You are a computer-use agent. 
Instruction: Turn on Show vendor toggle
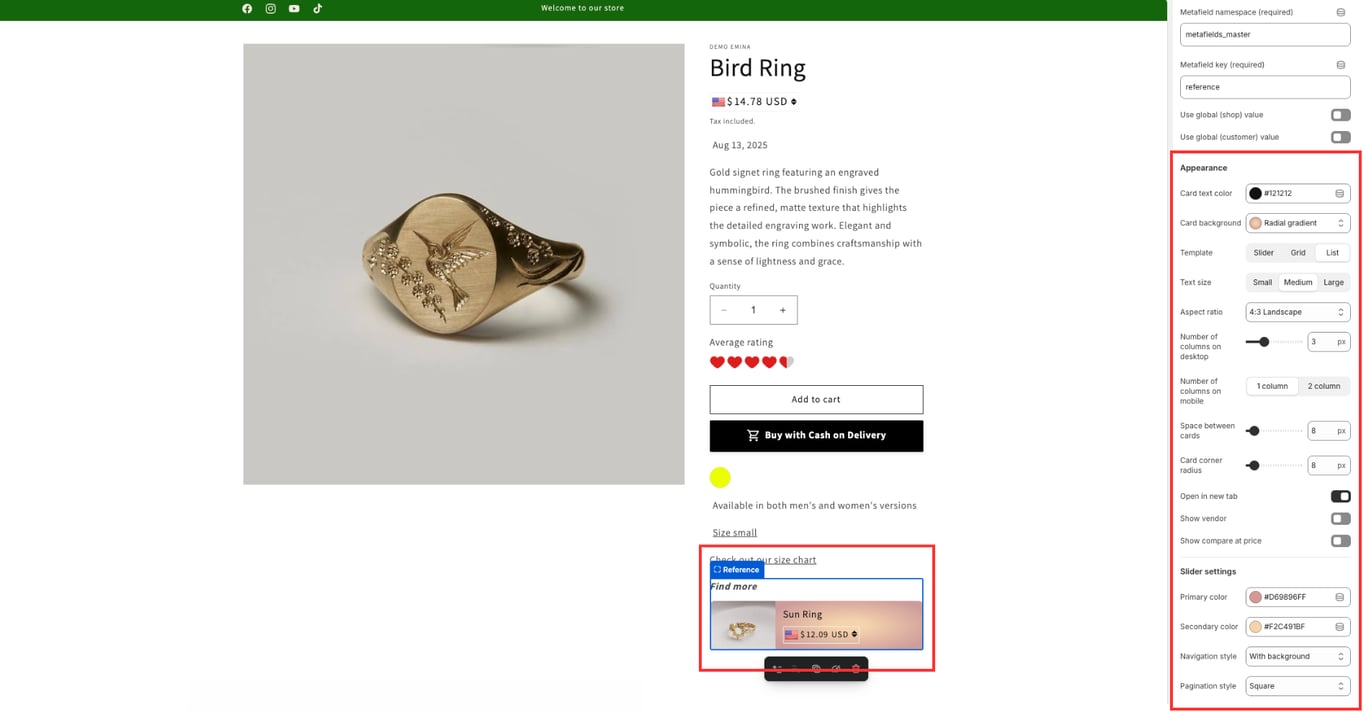tap(1340, 518)
